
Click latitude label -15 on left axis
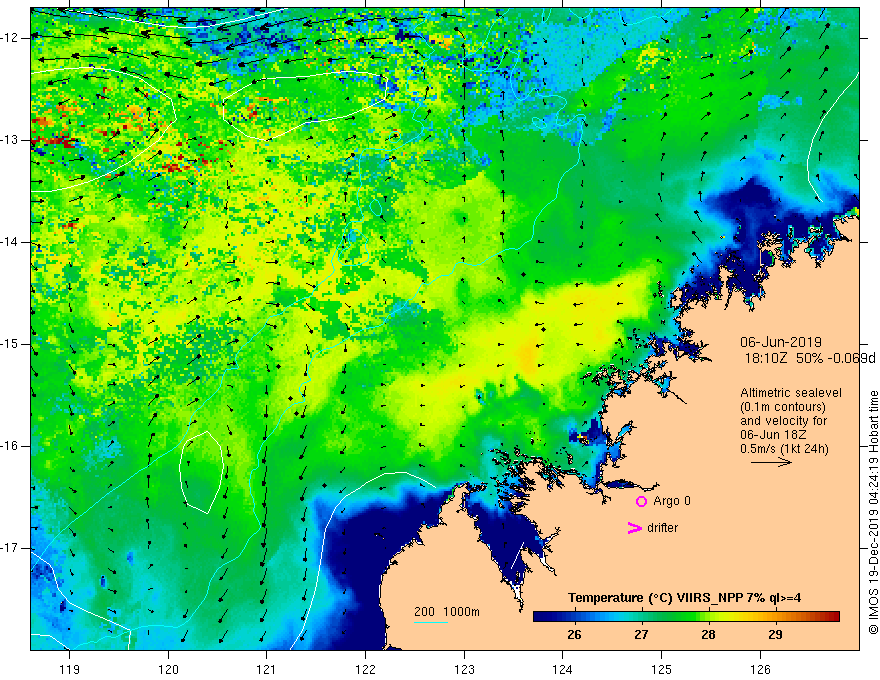pos(10,344)
